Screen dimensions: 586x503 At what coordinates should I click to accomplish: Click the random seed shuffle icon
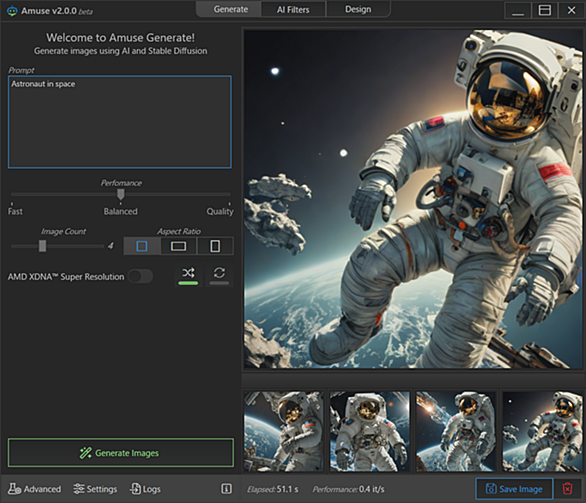188,273
